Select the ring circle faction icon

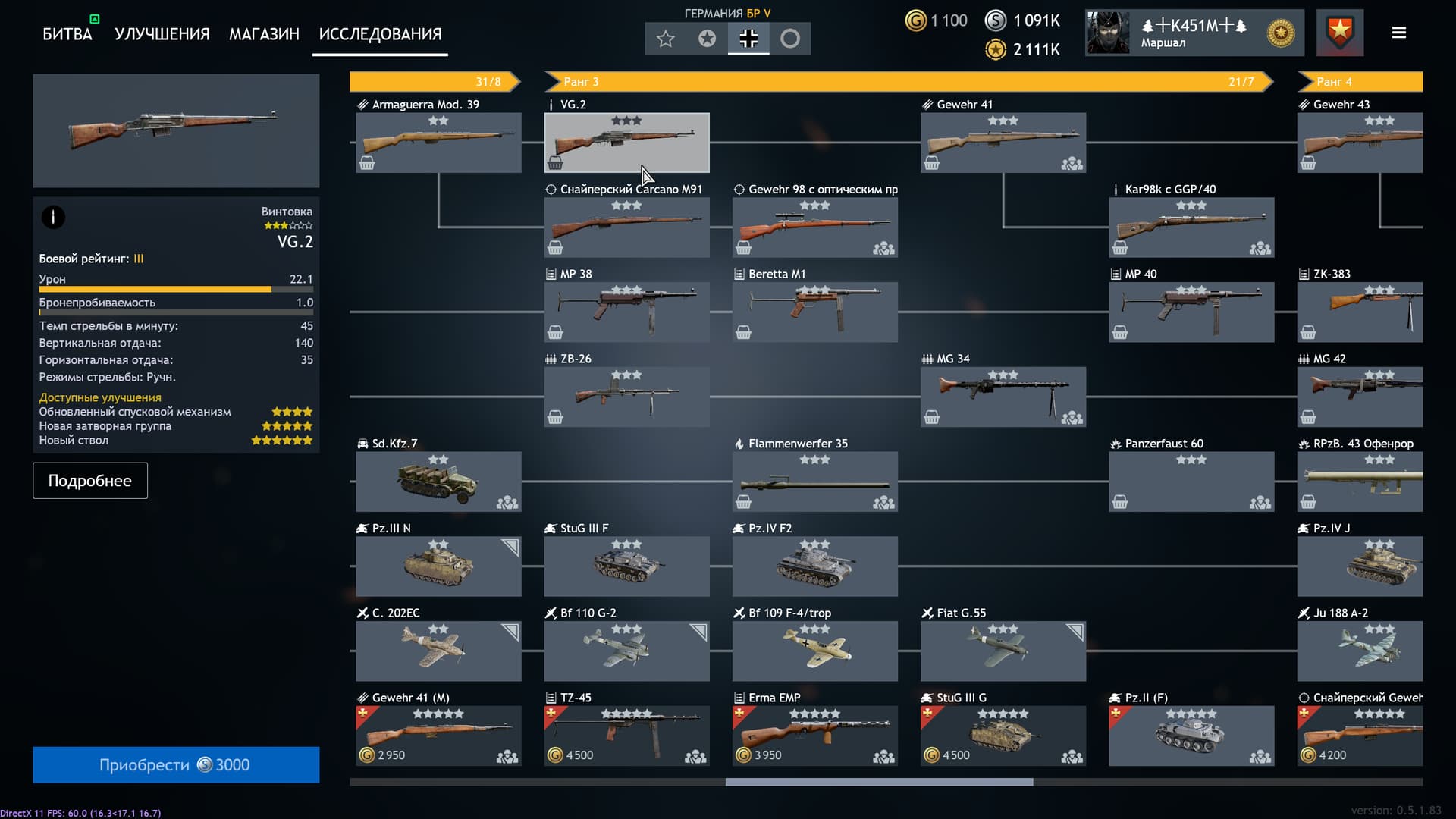[790, 39]
